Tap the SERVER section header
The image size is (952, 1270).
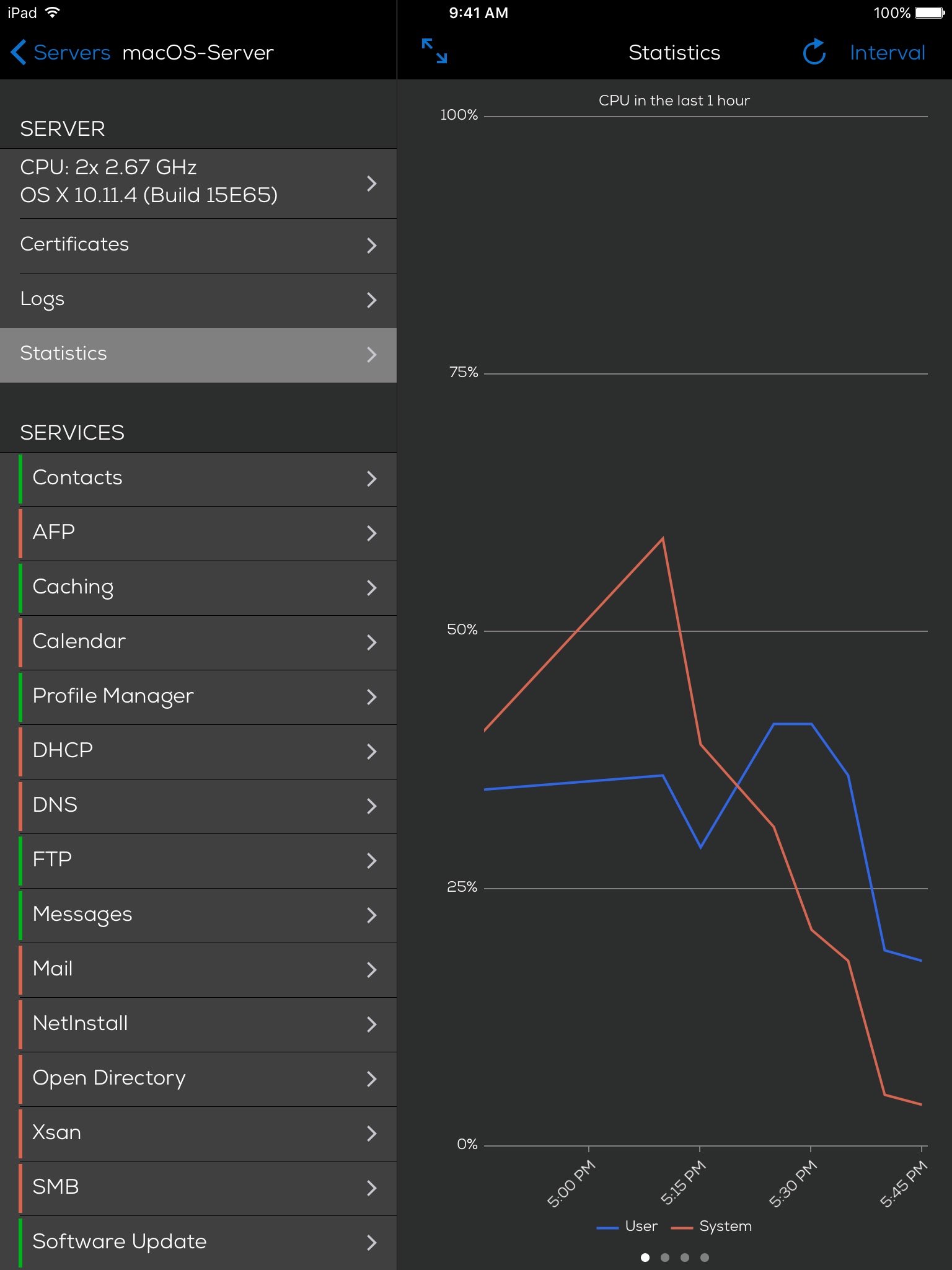(x=63, y=128)
